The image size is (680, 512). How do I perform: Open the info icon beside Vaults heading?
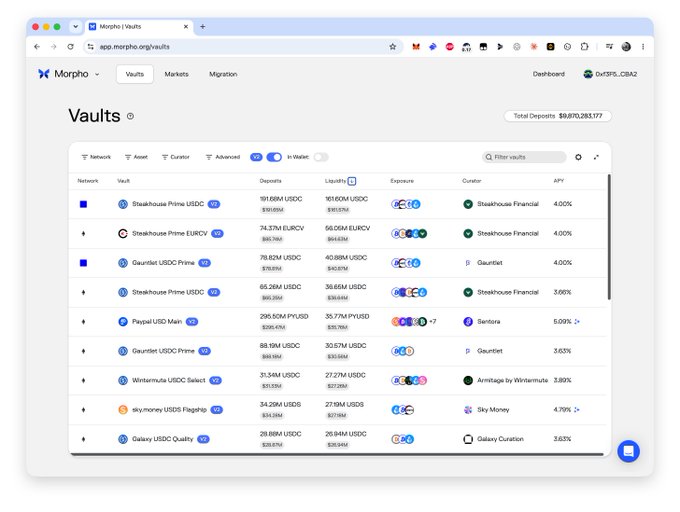[130, 116]
